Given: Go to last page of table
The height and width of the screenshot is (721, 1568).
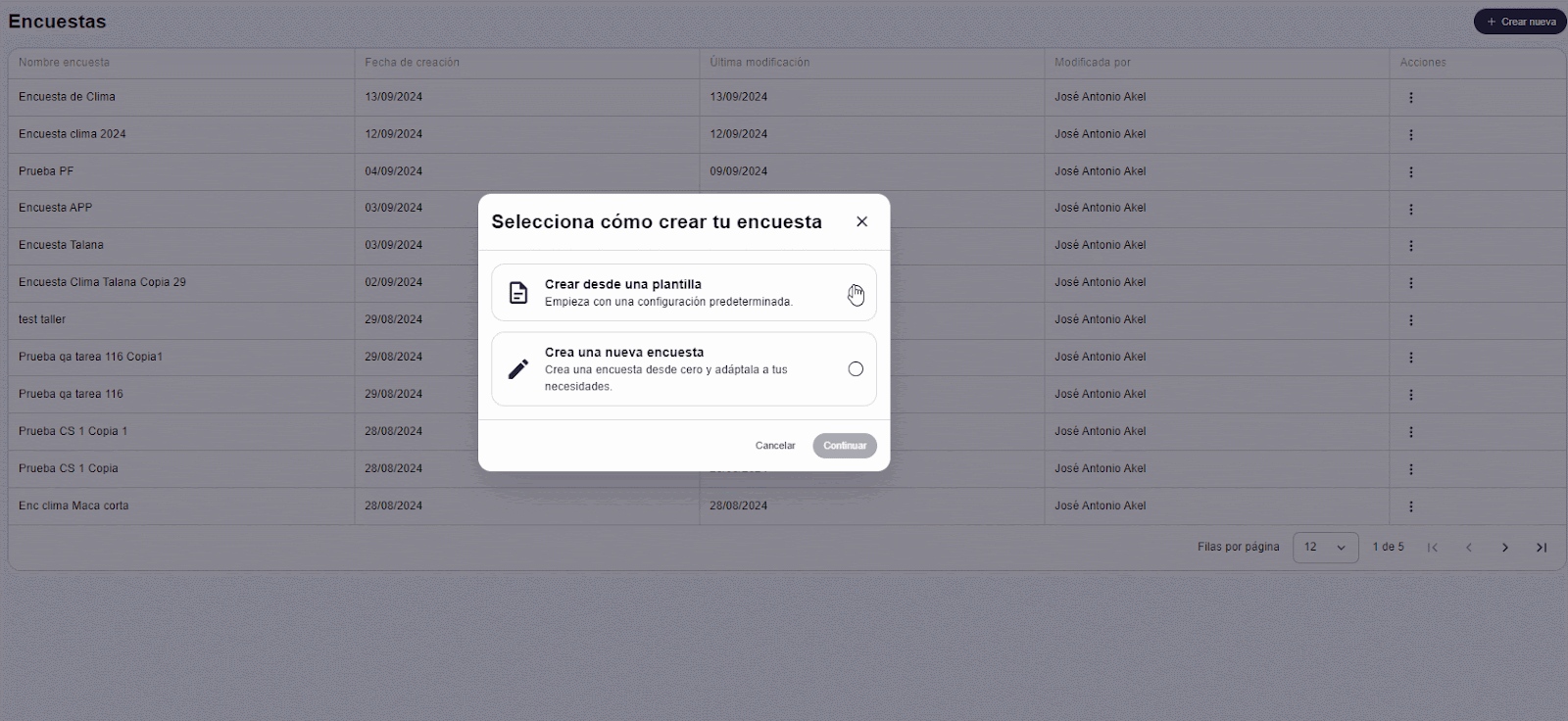Looking at the screenshot, I should coord(1542,548).
